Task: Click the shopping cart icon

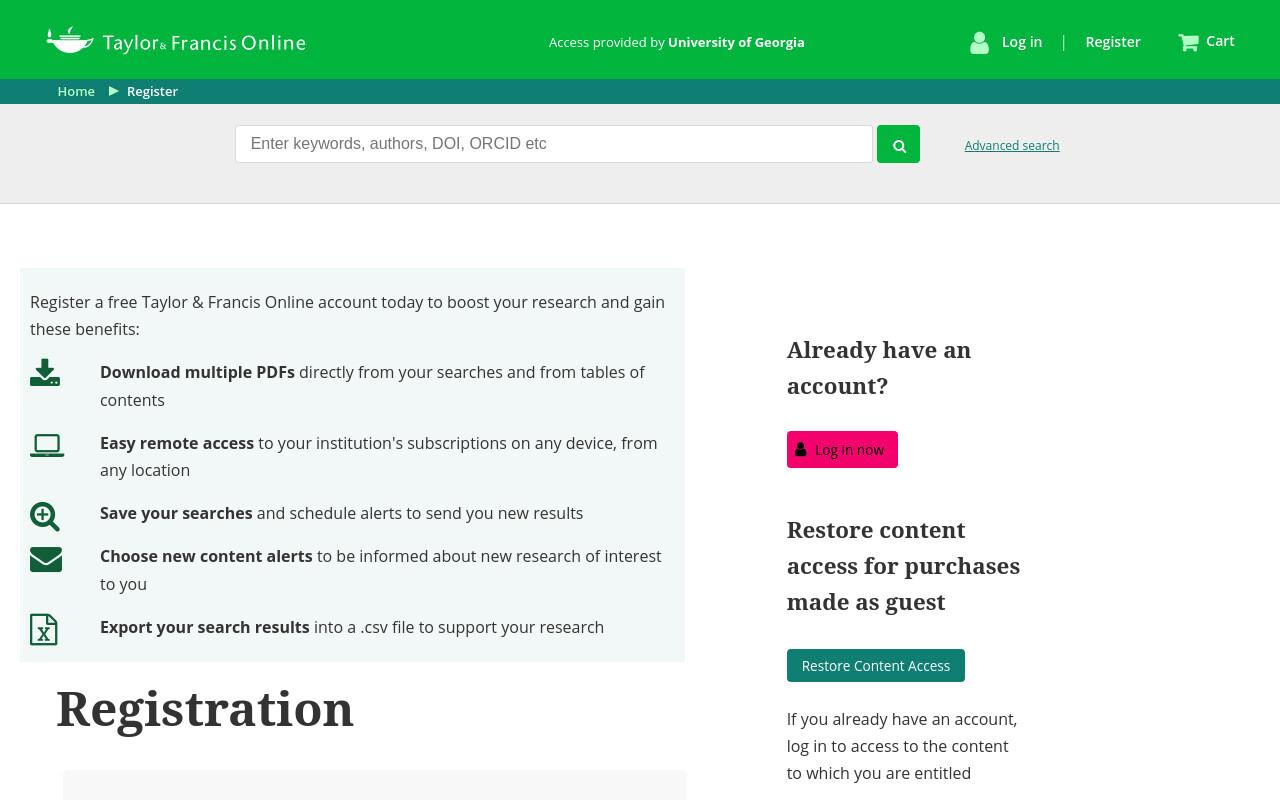Action: coord(1188,42)
